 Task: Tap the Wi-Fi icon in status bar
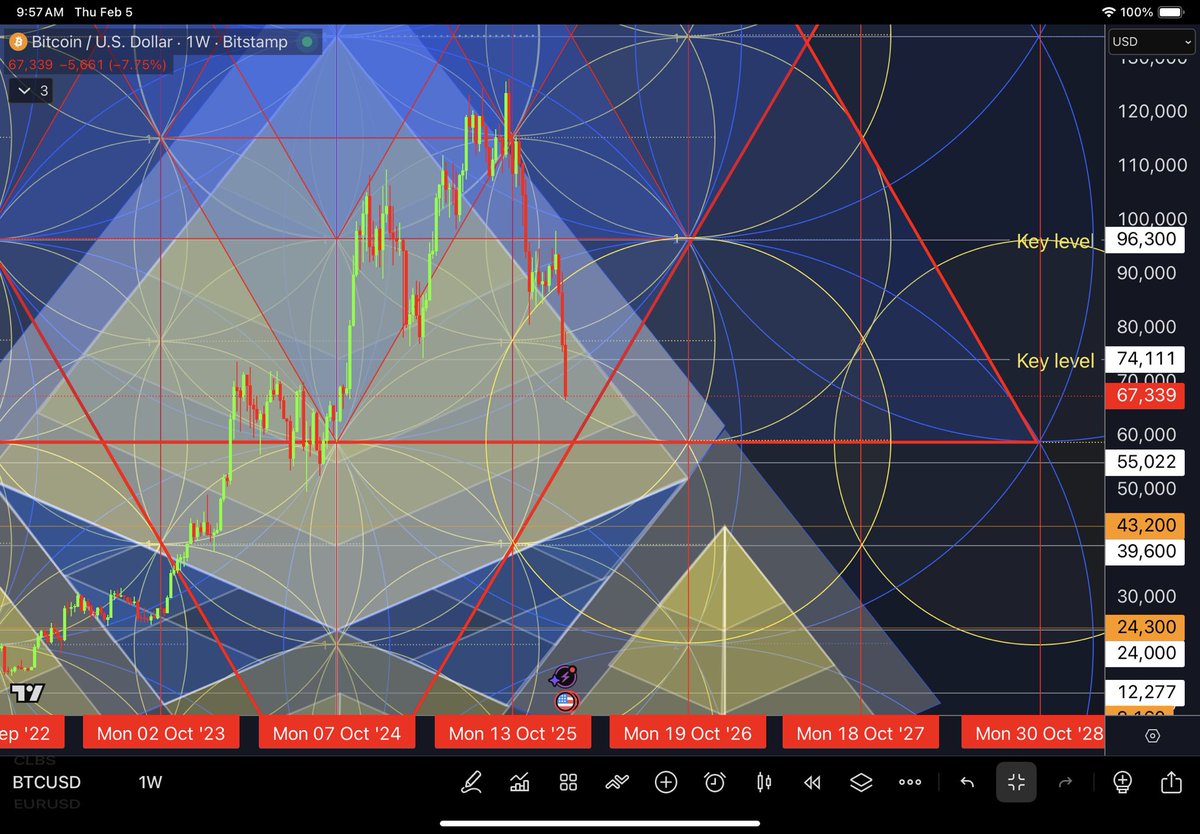1108,12
